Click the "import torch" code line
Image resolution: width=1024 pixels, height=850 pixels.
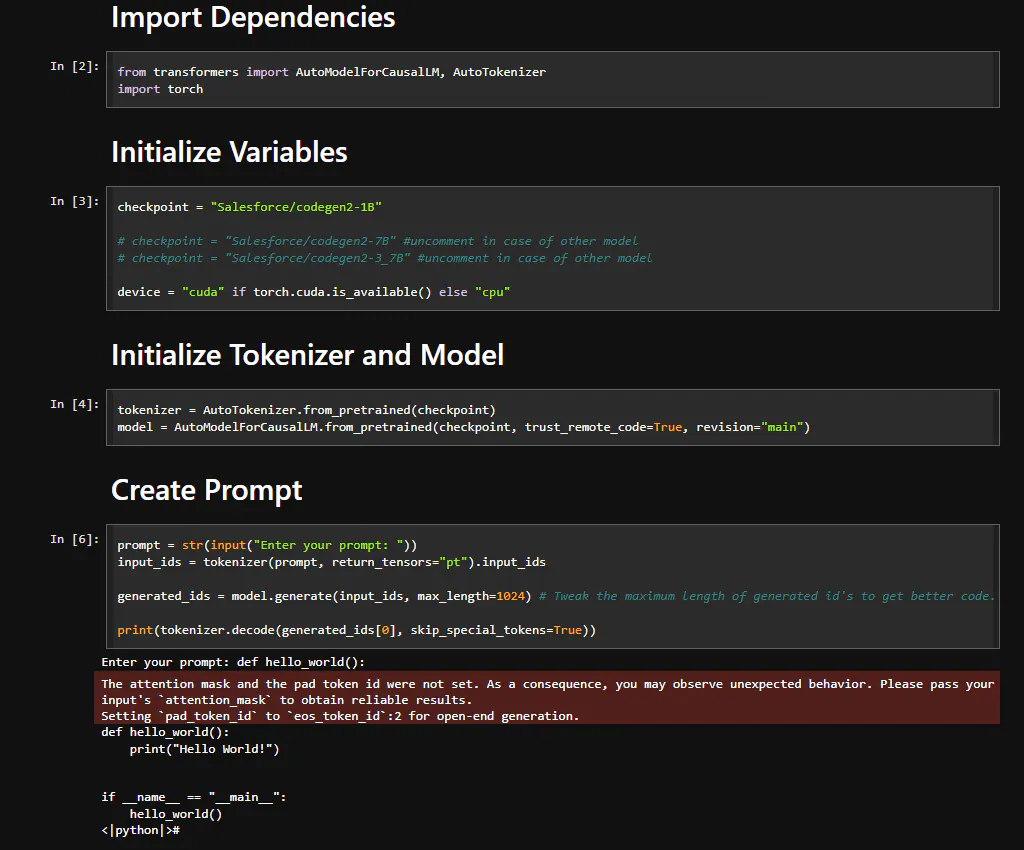(x=160, y=89)
